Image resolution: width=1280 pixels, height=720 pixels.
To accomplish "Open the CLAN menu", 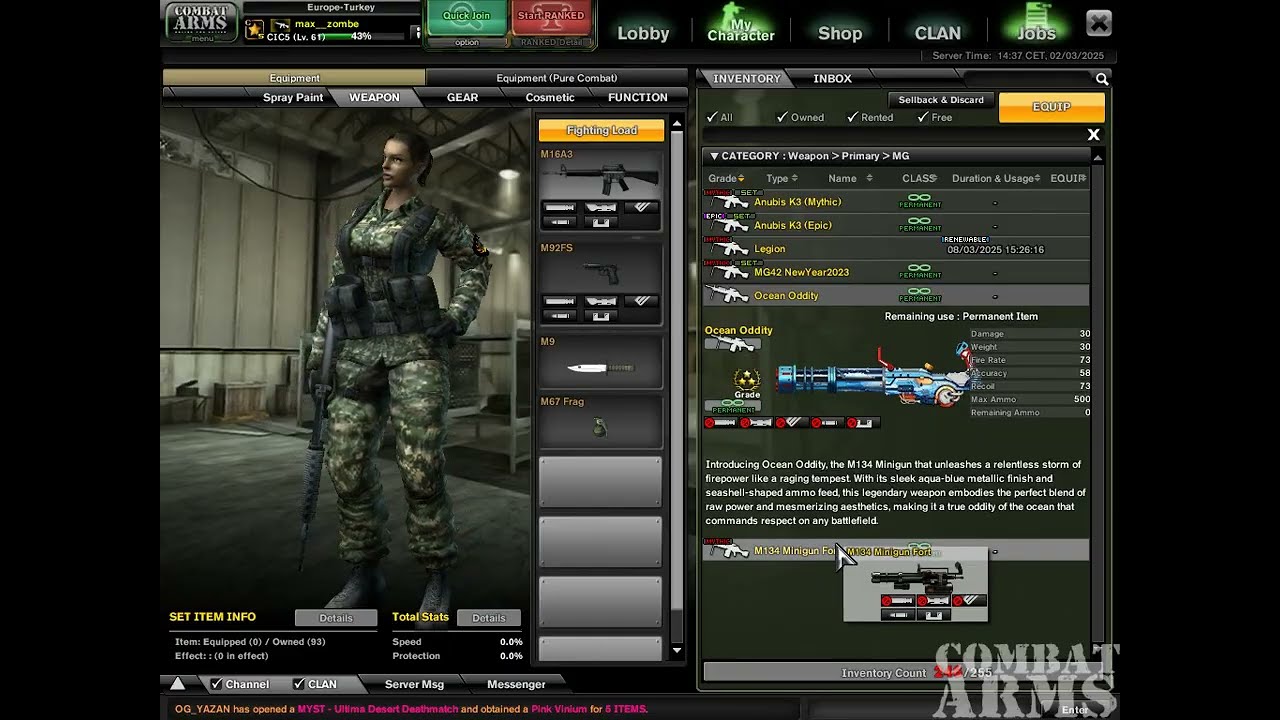I will [x=937, y=33].
